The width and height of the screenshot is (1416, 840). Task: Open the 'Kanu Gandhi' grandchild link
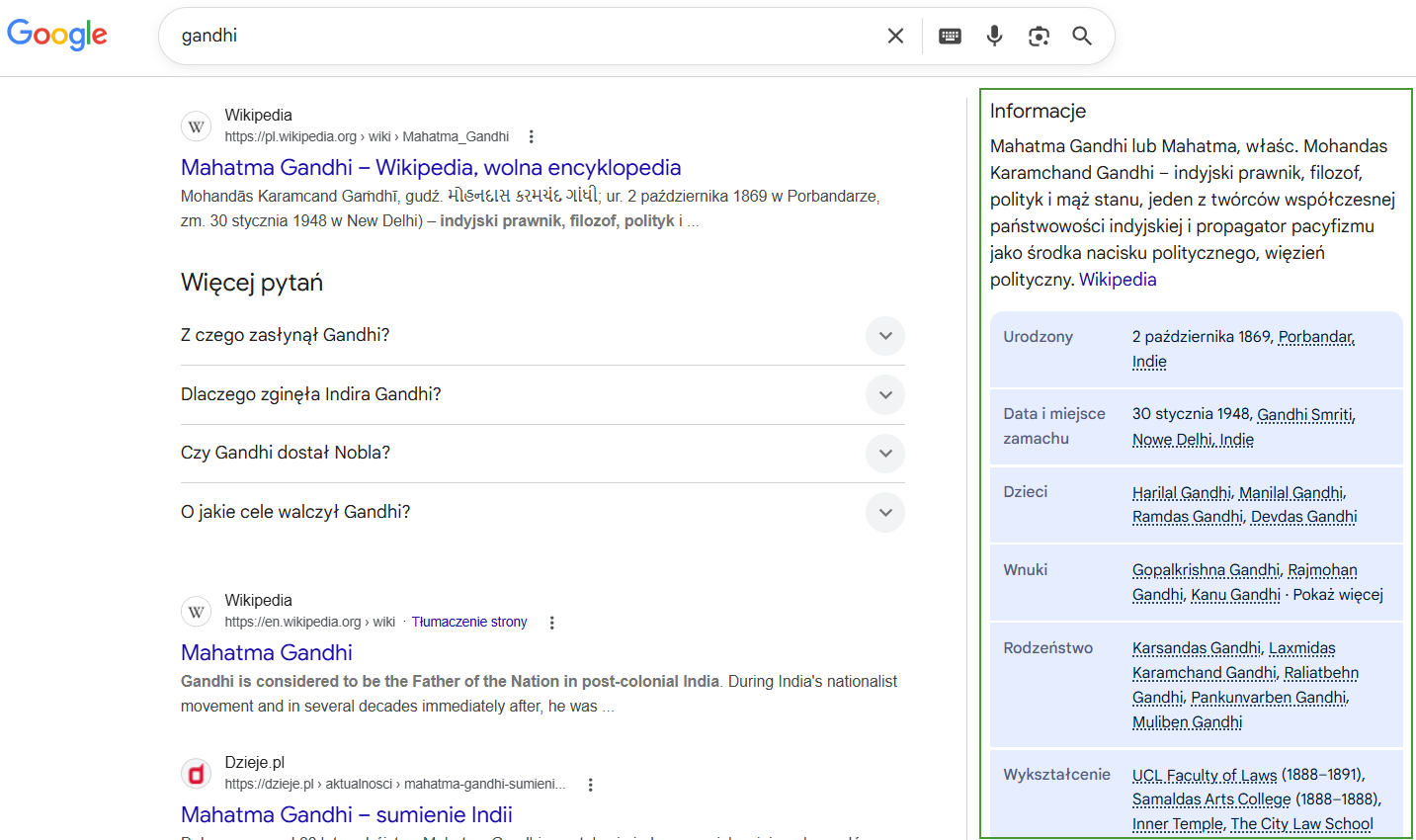point(1235,595)
